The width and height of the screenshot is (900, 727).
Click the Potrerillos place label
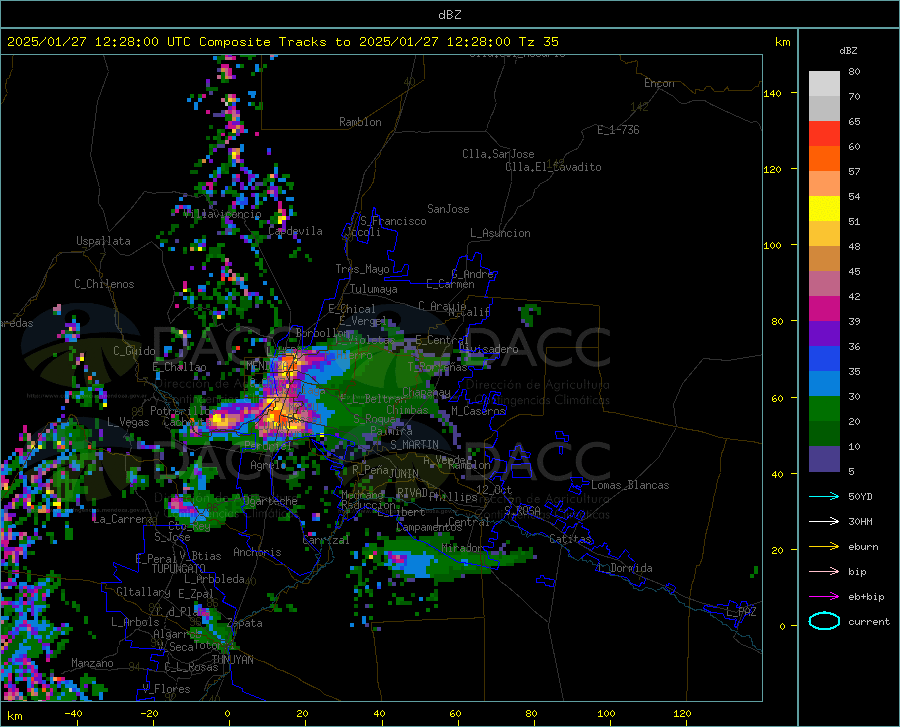[183, 411]
